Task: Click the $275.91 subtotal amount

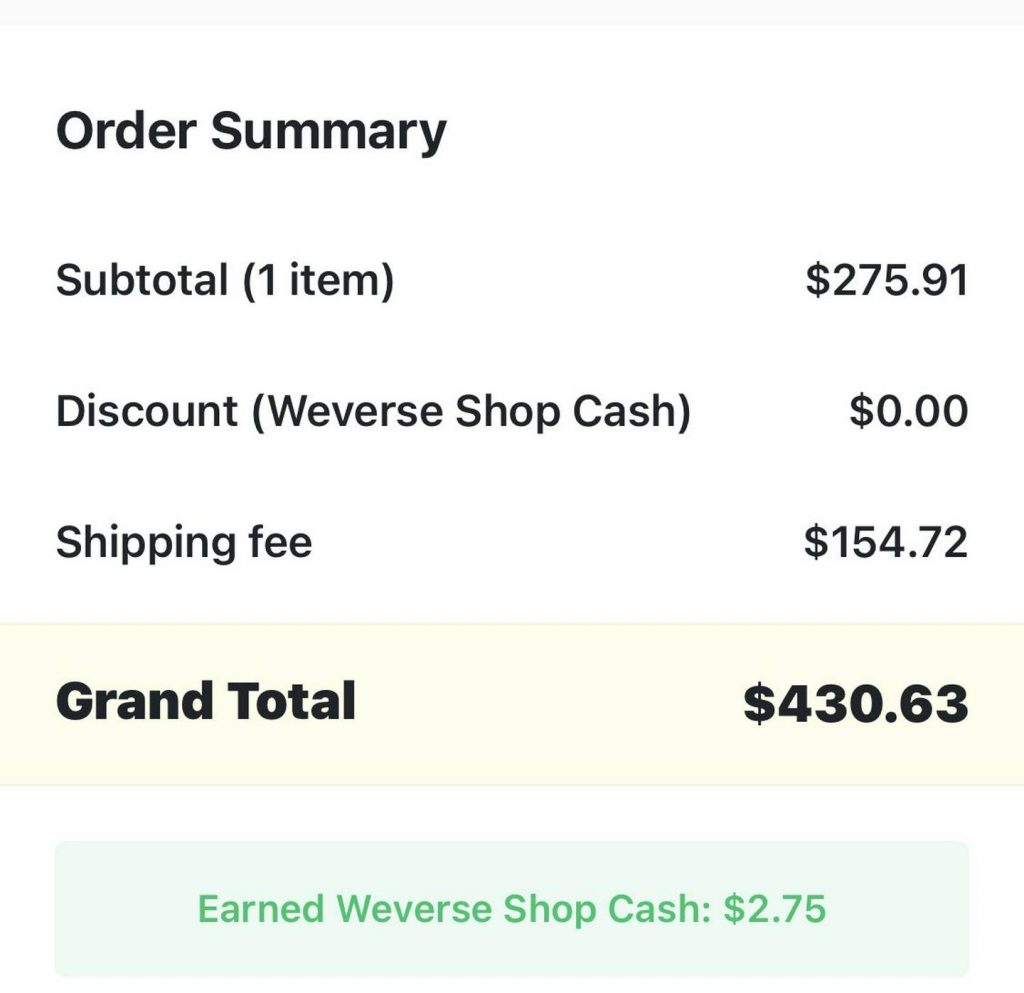Action: pos(886,281)
